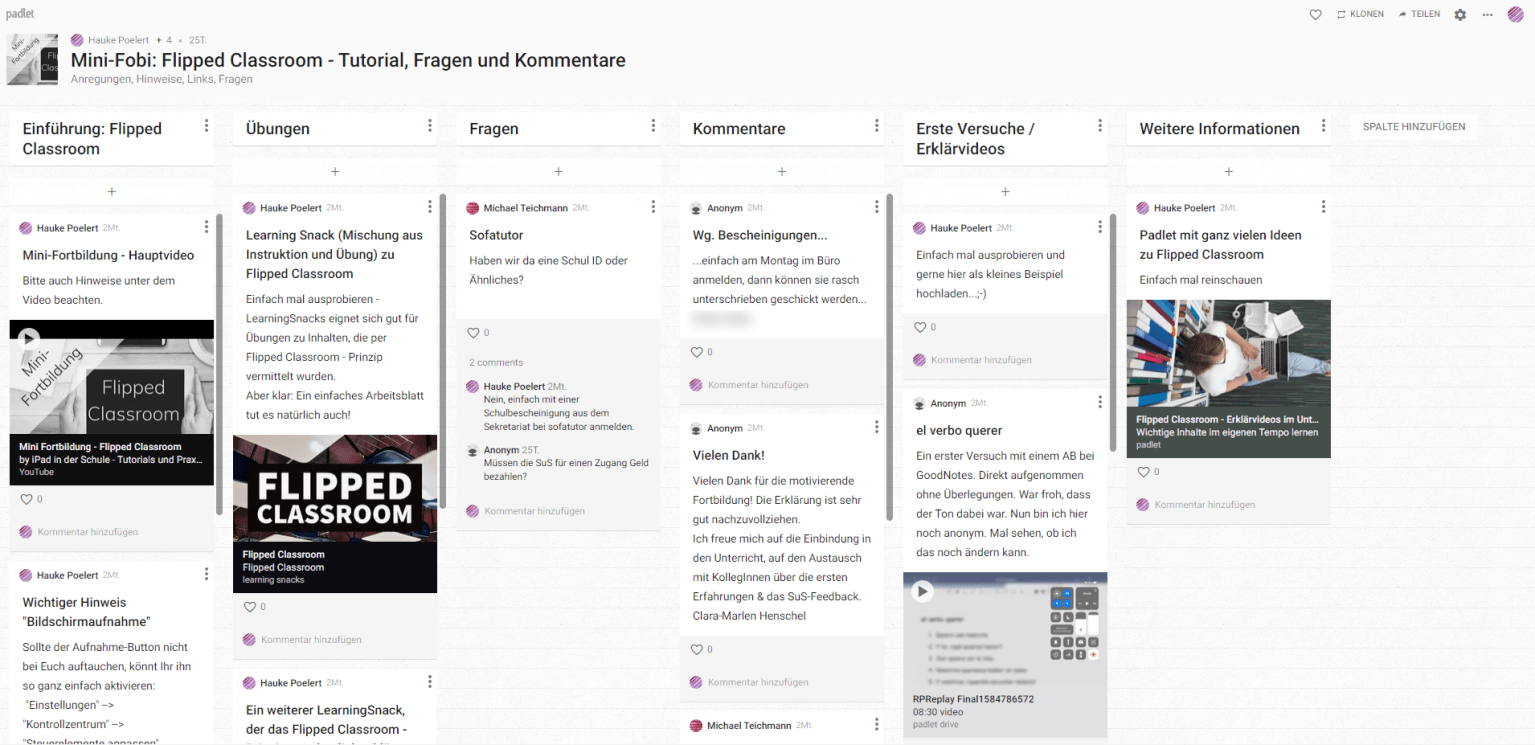Click the heart icon to favorite this padlet

[1315, 14]
